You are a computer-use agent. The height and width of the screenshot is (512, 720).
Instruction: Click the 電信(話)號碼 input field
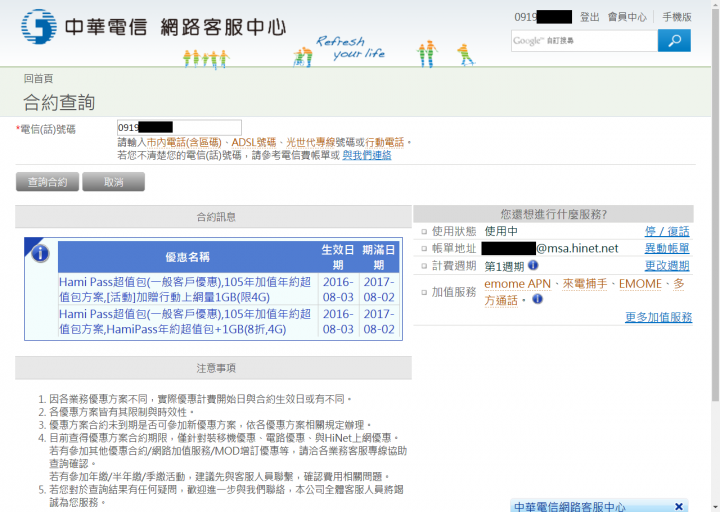coord(179,128)
